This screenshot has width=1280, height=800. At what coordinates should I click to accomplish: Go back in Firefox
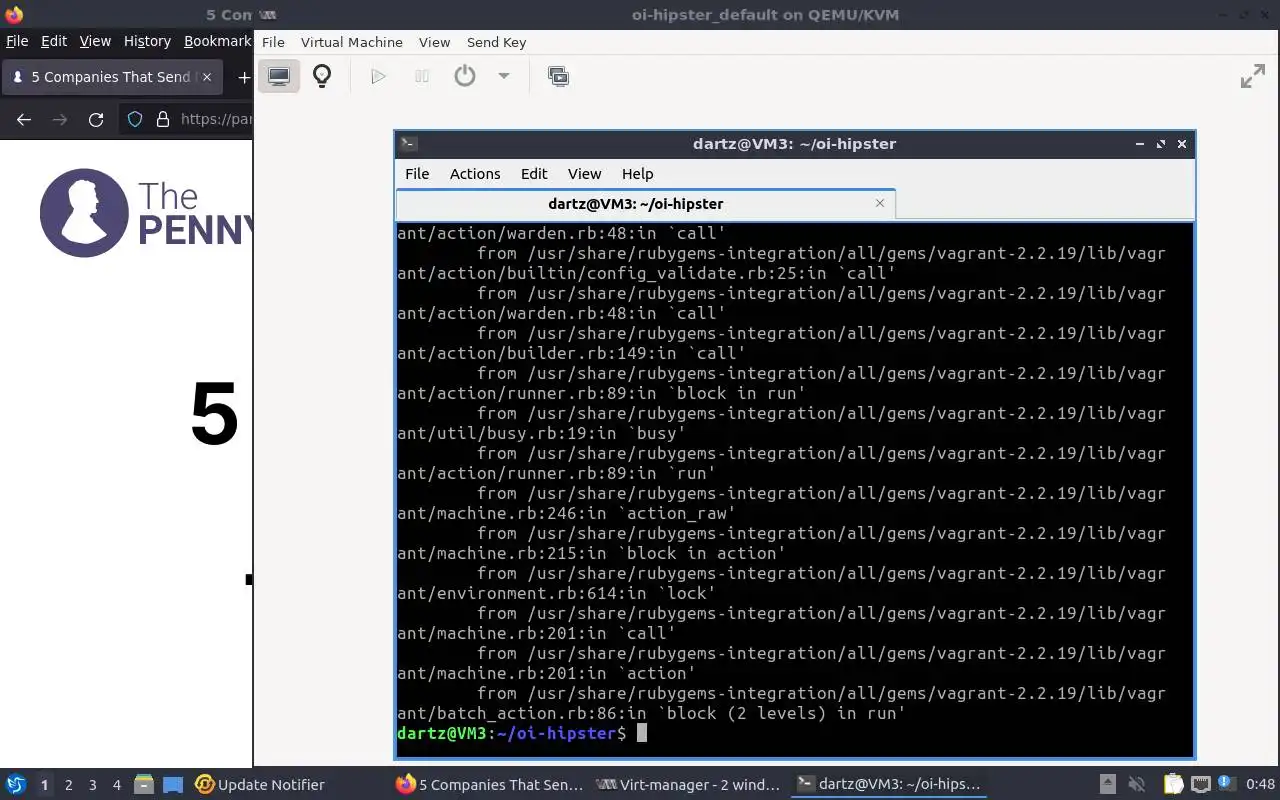(24, 119)
